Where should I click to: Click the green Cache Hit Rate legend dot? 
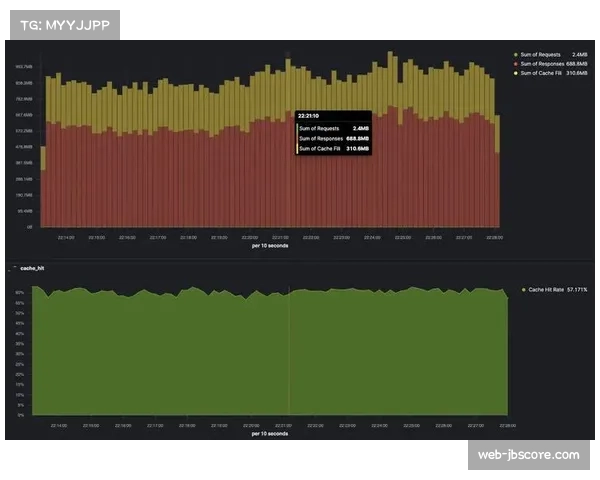[x=523, y=289]
